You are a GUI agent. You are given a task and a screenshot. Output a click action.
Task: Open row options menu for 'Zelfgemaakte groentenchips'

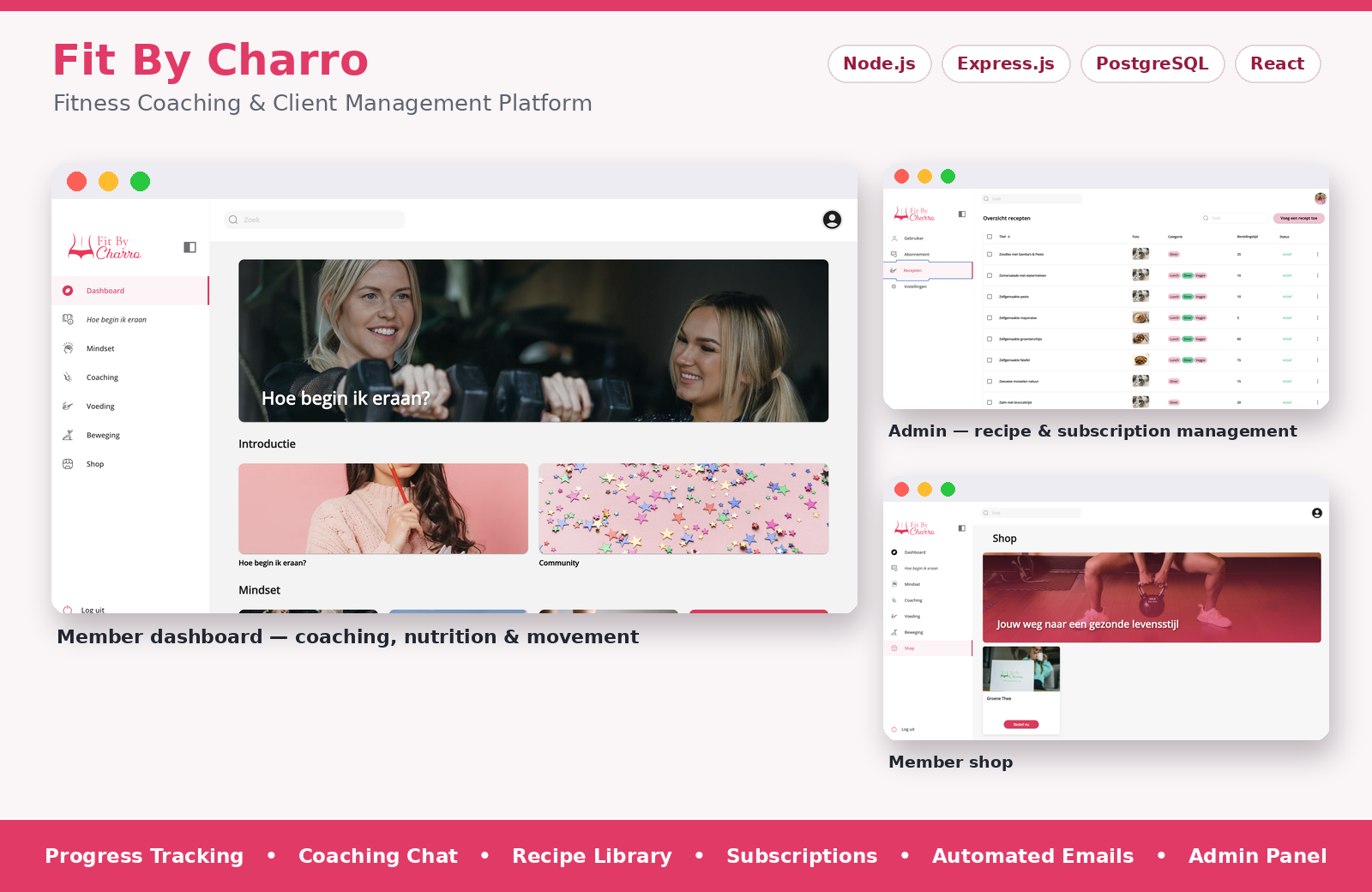click(1318, 339)
